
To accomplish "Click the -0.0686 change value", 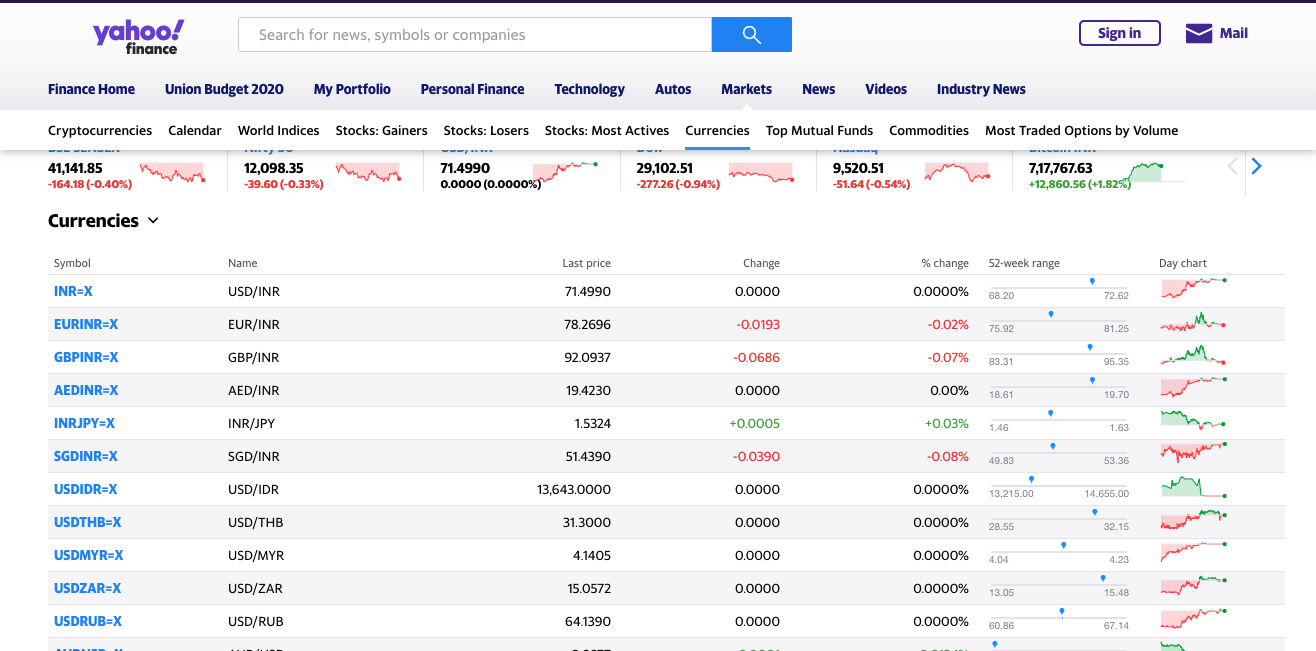I will coord(757,357).
